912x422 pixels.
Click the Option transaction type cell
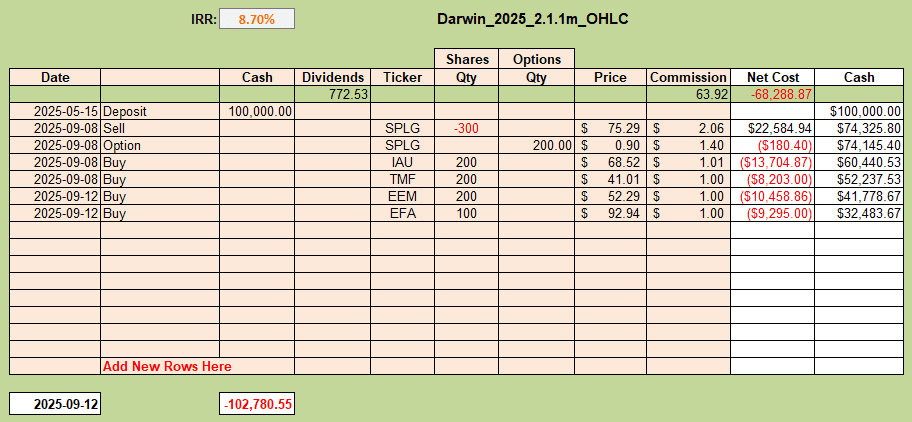tap(160, 145)
